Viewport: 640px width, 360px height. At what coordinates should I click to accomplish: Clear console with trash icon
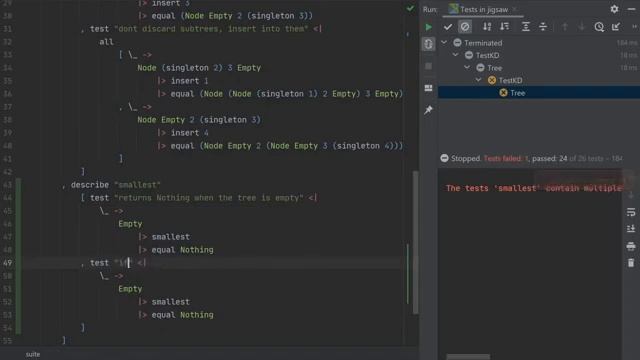tap(631, 263)
